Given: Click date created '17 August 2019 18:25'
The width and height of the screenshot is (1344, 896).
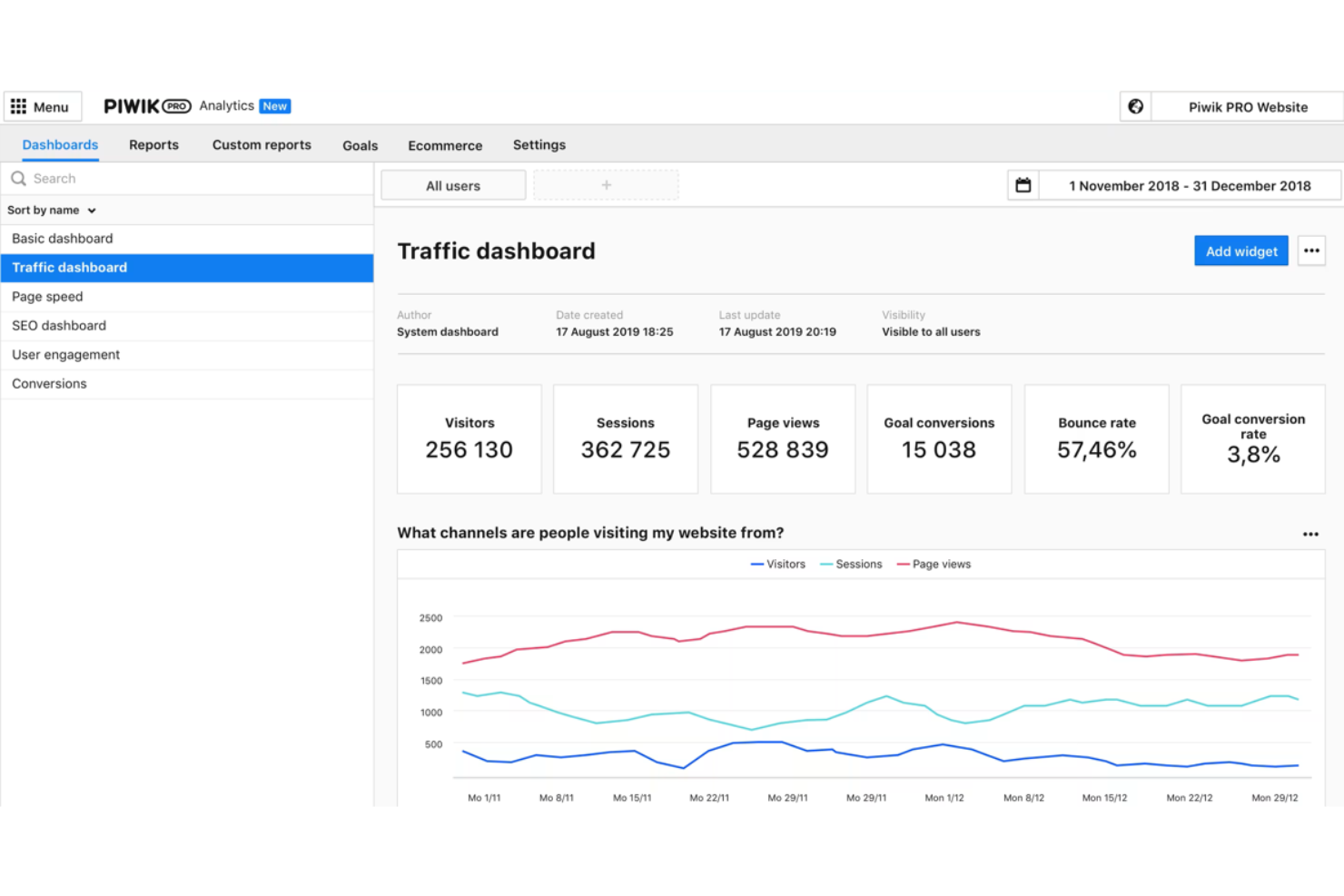Looking at the screenshot, I should pyautogui.click(x=615, y=332).
